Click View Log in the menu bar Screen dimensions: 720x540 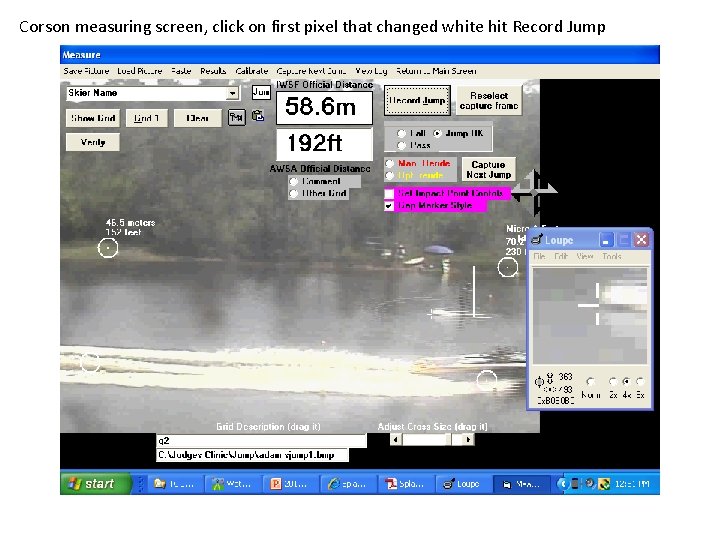click(x=371, y=71)
